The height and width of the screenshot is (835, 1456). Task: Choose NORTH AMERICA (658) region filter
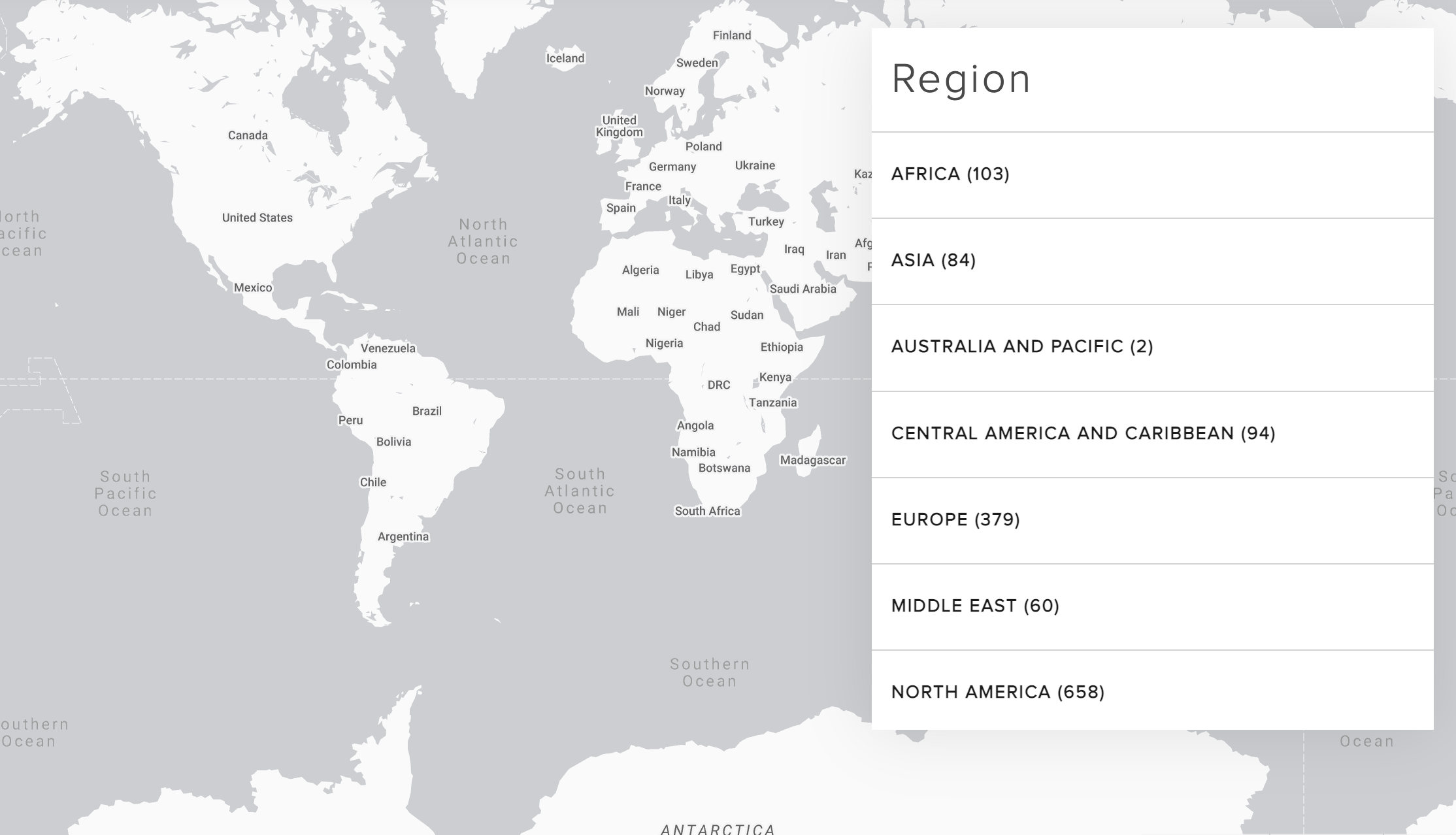click(997, 692)
